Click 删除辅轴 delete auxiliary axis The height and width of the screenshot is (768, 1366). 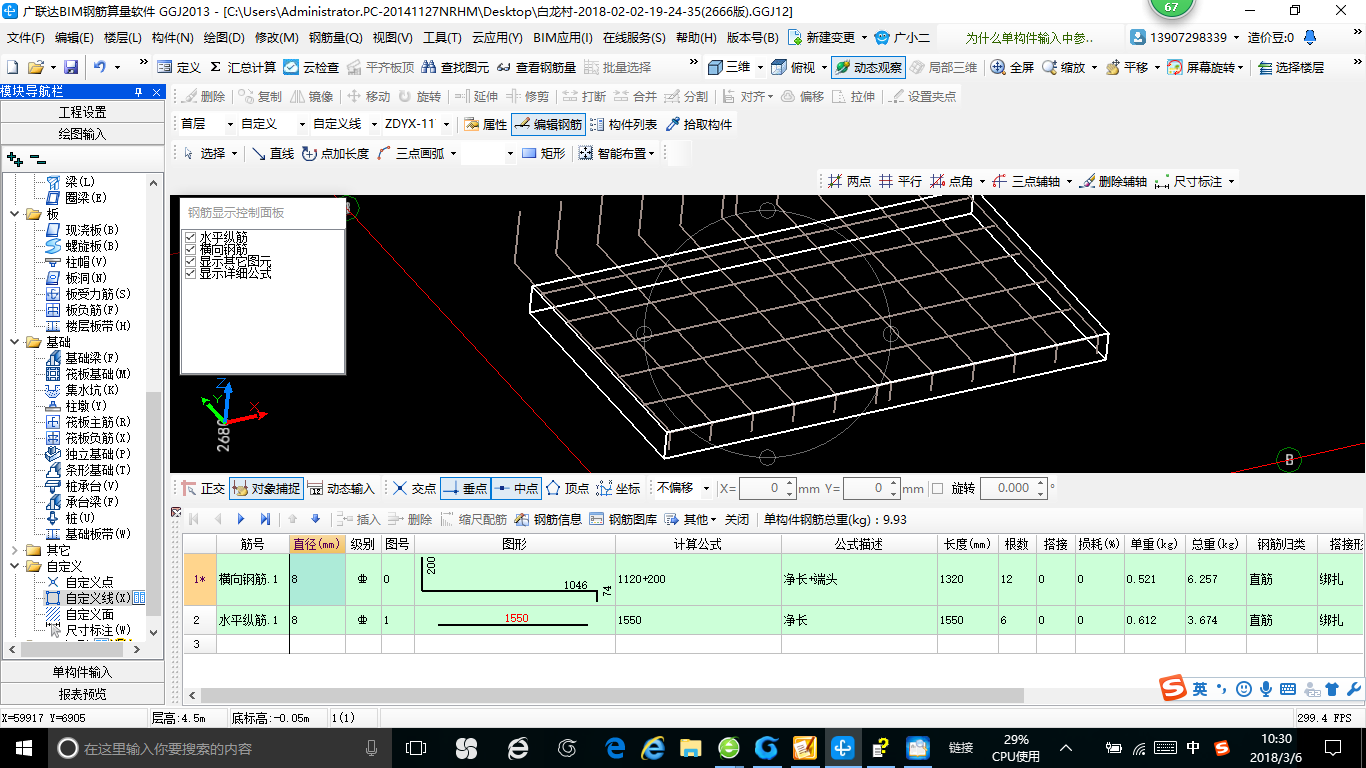pos(1114,181)
